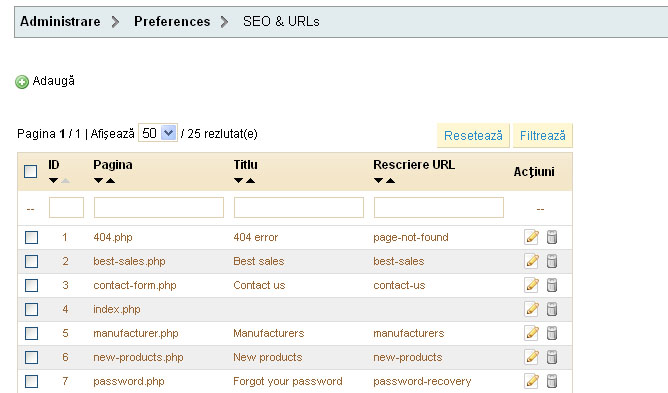668x393 pixels.
Task: Delete the contact-form.php row
Action: [552, 285]
